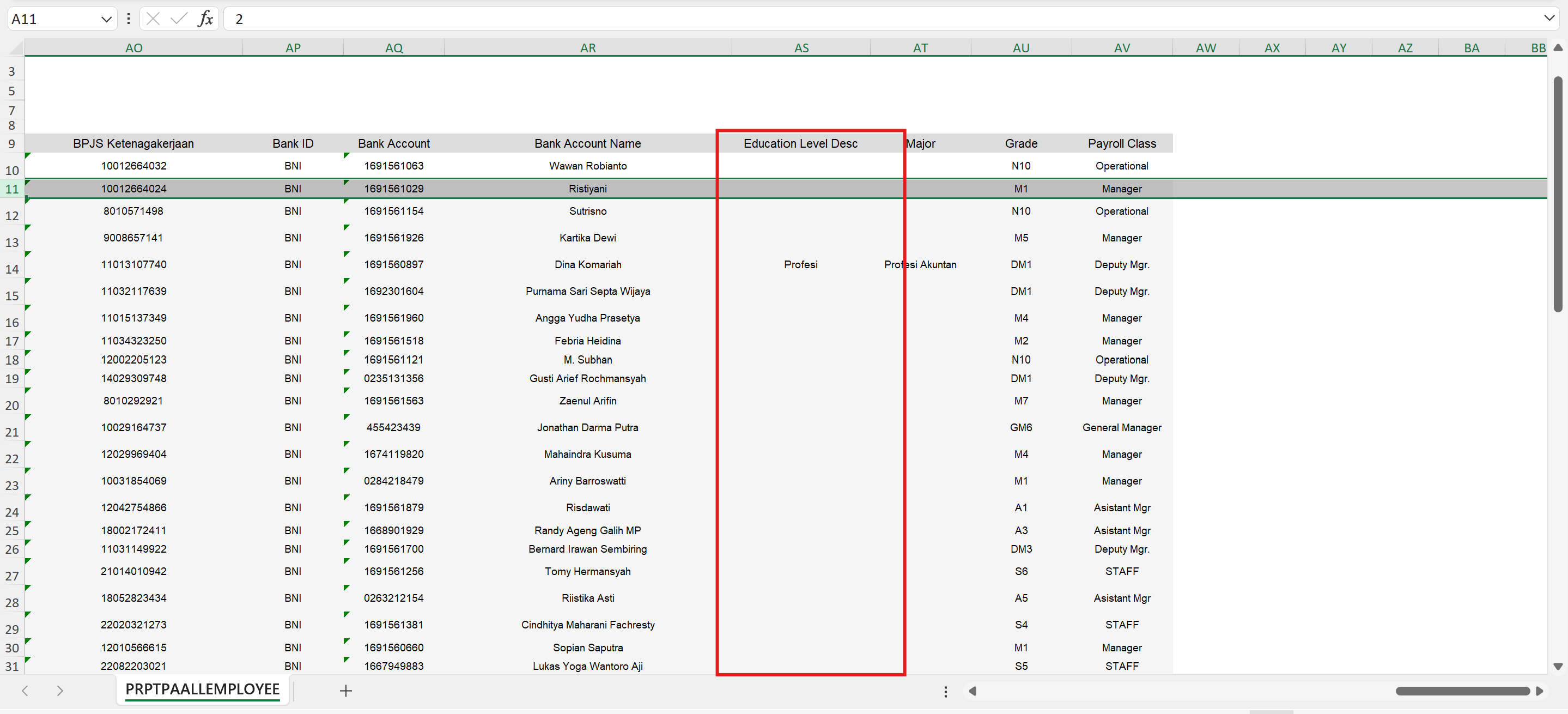Click the Insert Function fx icon
The image size is (1568, 714).
206,19
